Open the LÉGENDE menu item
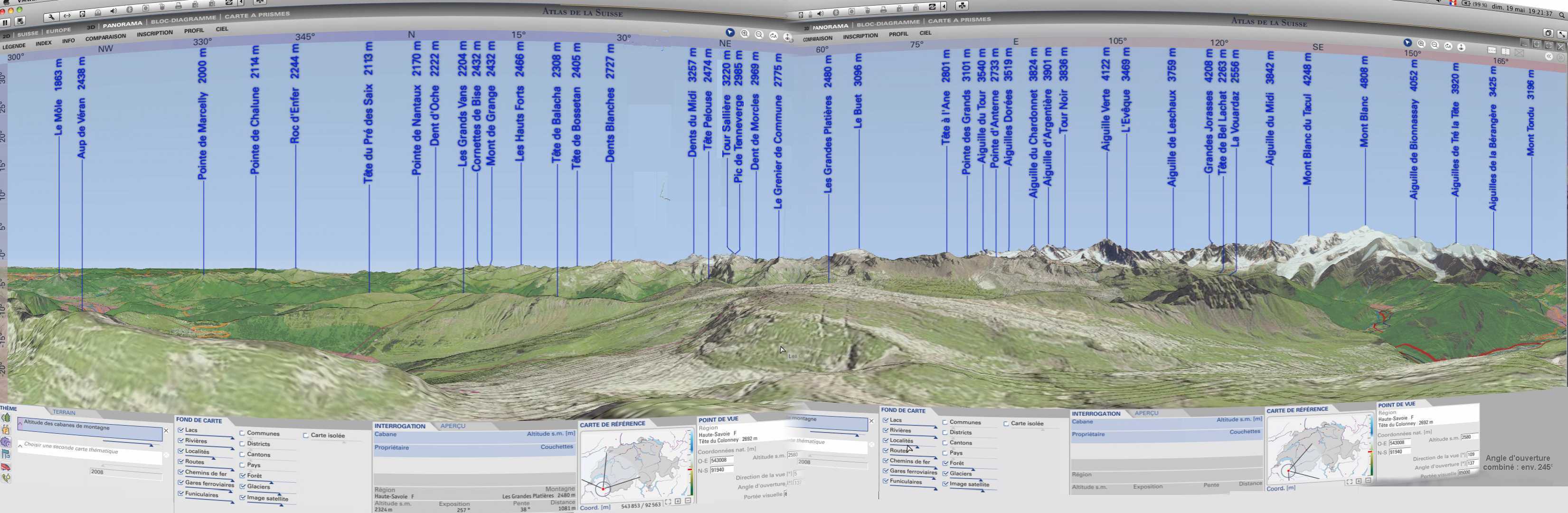Image resolution: width=1568 pixels, height=513 pixels. coord(14,46)
